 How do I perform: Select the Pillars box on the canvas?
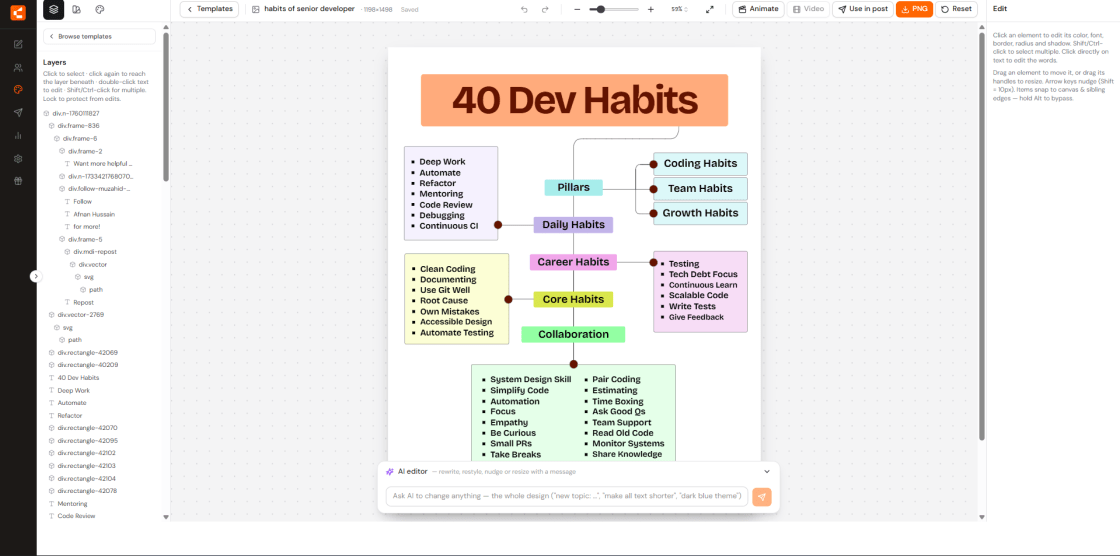click(574, 187)
